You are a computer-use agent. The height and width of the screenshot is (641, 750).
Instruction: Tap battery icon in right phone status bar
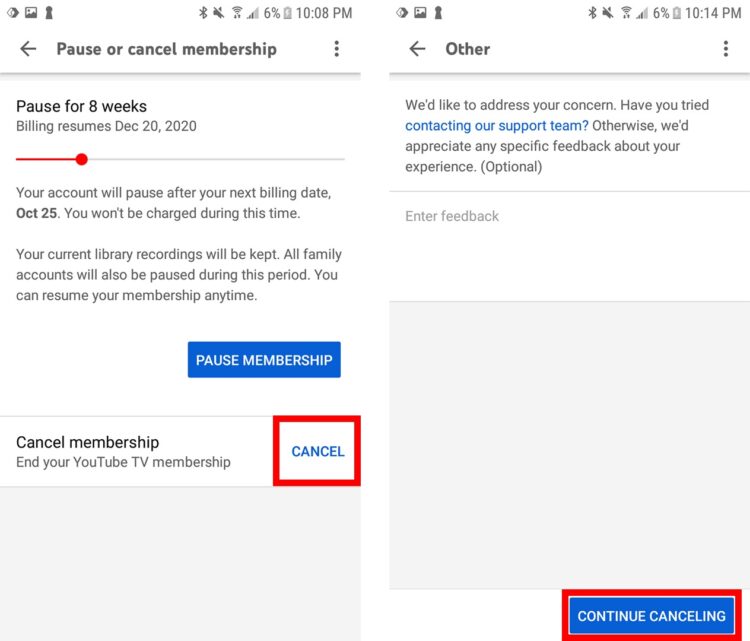click(x=677, y=13)
